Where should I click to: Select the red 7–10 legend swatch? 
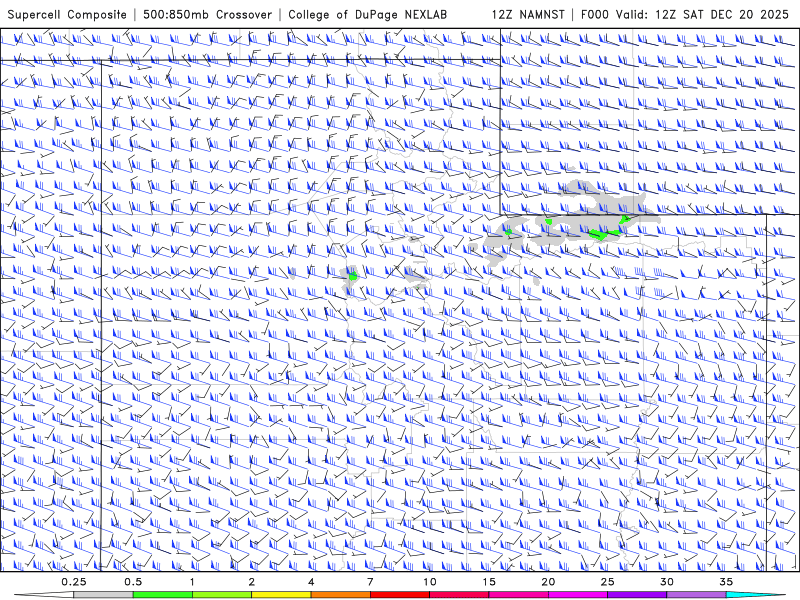pos(400,595)
